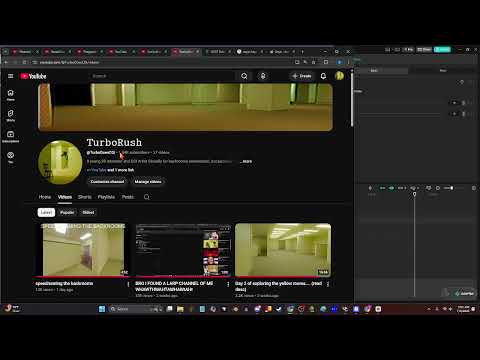Select the active YouTube browser tab

click(185, 52)
